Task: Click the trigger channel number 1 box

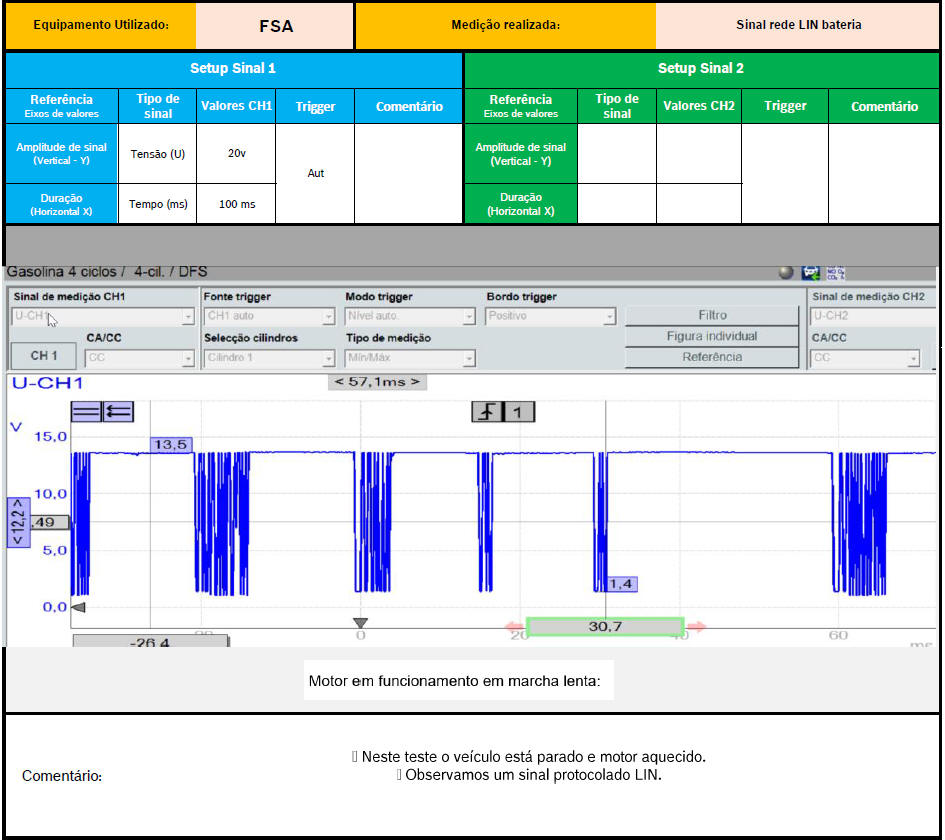Action: coord(518,411)
